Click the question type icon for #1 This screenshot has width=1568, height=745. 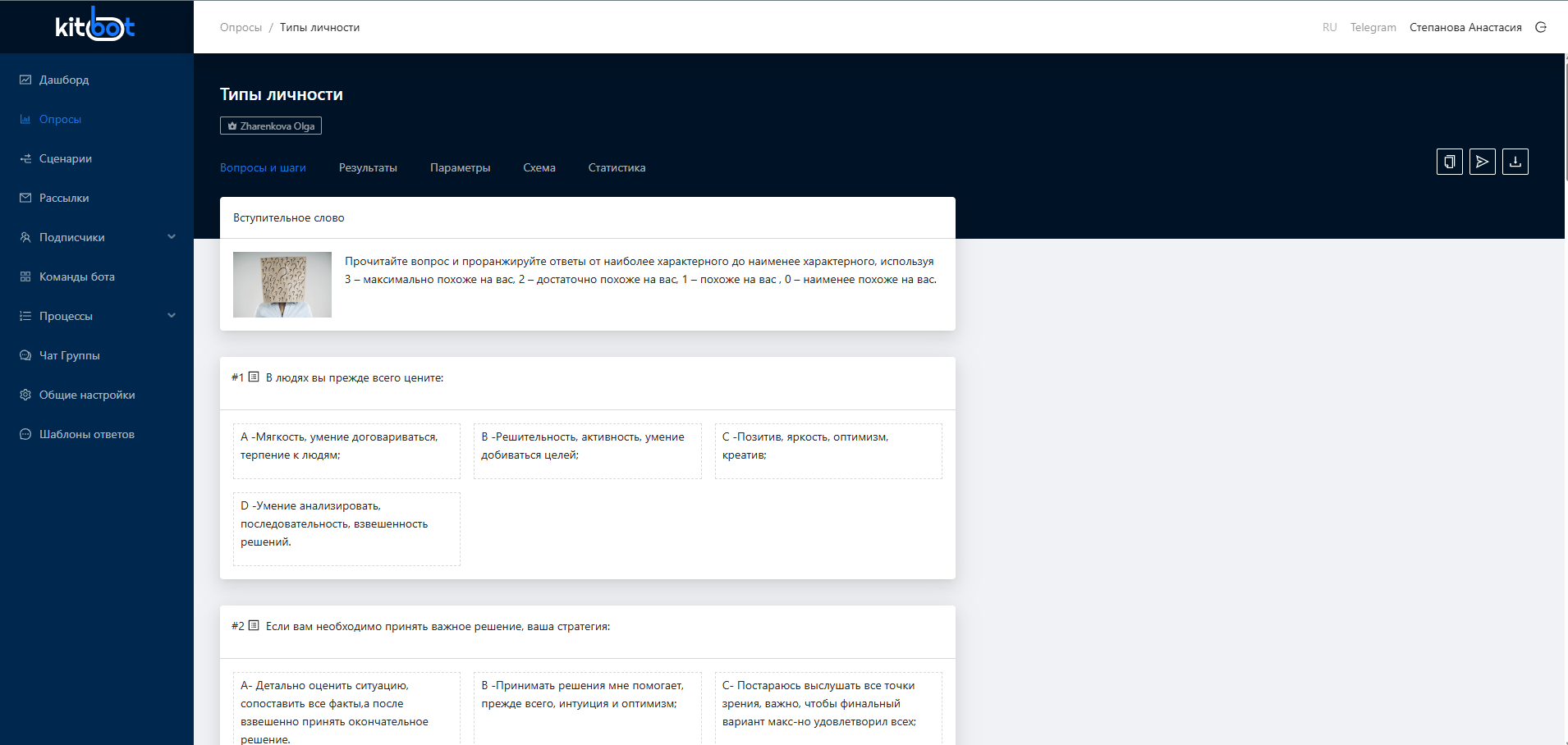tap(254, 377)
